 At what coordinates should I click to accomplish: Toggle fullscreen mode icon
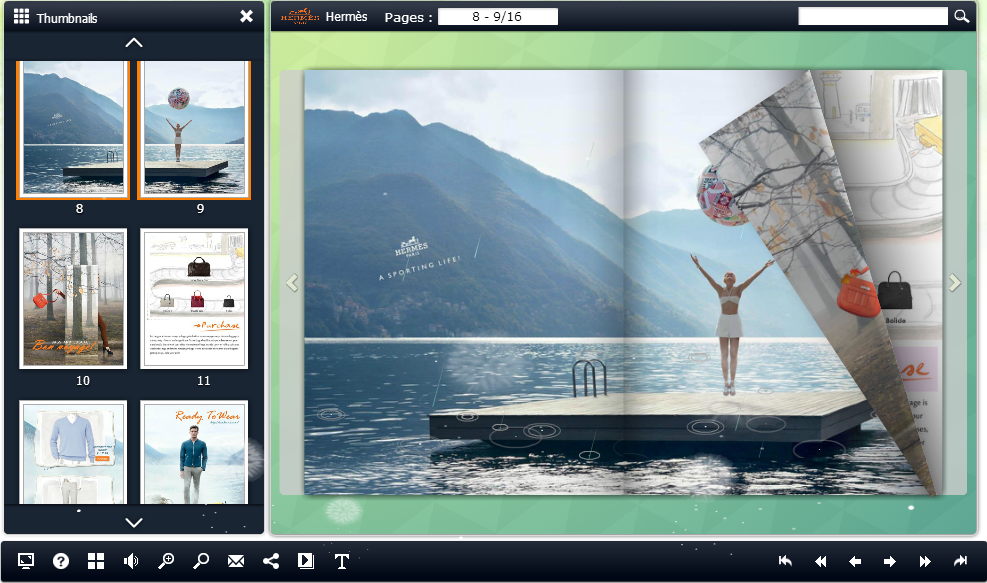coord(26,561)
